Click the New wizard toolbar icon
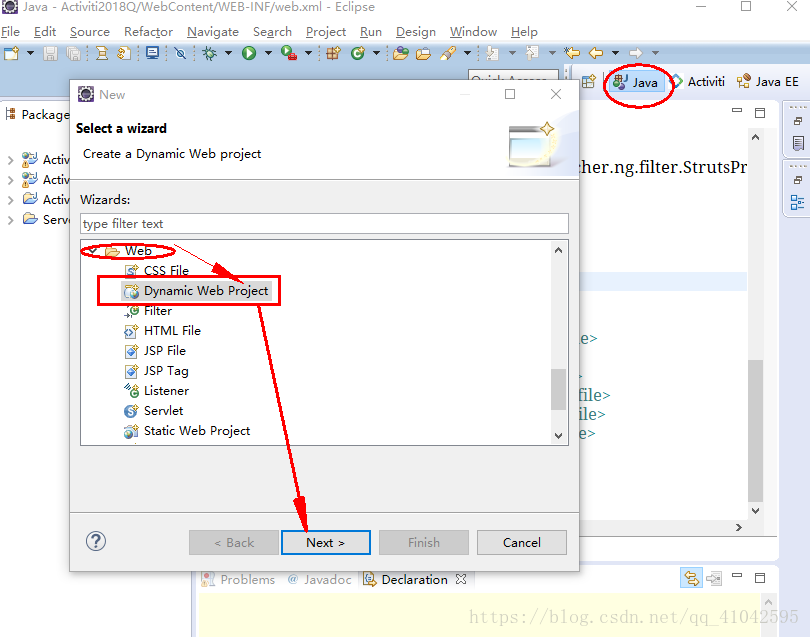810x637 pixels. [x=11, y=53]
